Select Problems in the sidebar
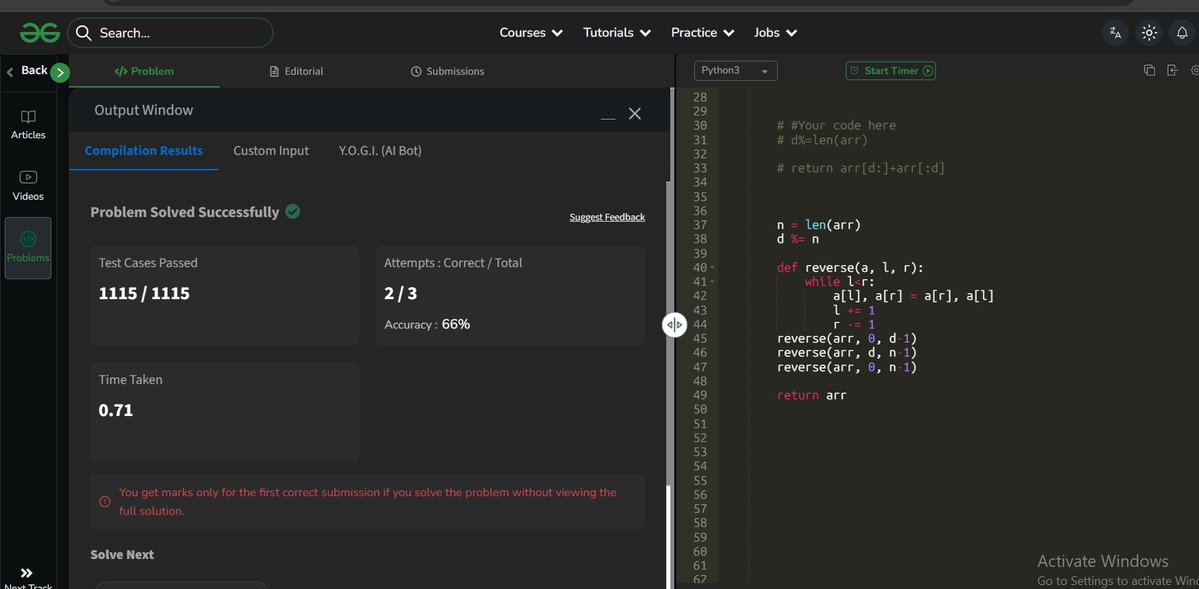Screen dimensions: 1199x589 [28, 248]
